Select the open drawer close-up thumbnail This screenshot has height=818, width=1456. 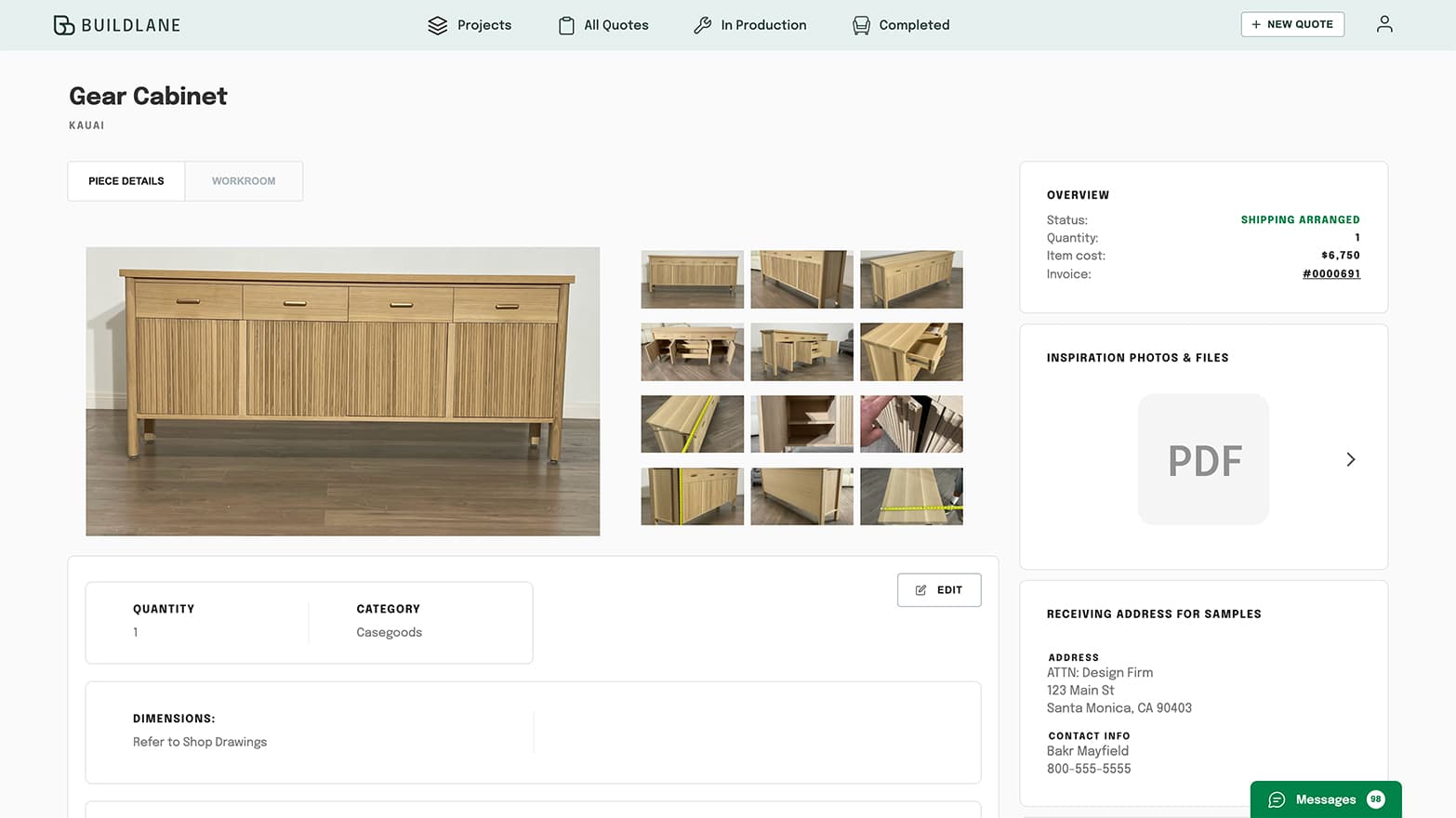coord(910,352)
